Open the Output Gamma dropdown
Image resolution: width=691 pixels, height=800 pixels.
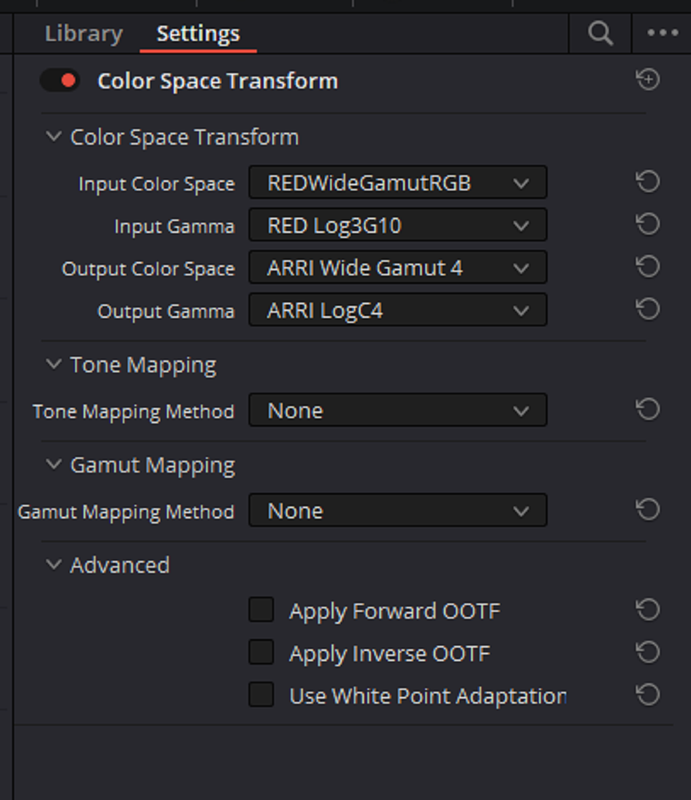[x=398, y=309]
